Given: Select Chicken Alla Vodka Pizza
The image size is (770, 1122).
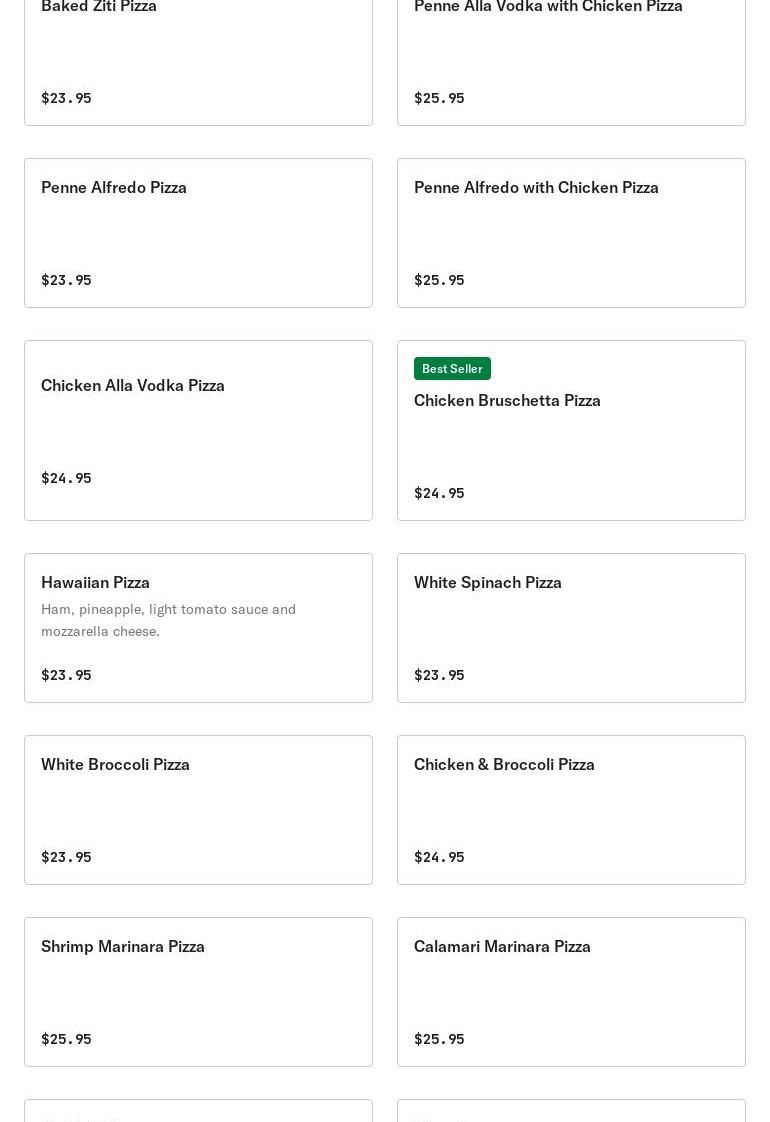Looking at the screenshot, I should click(198, 431).
